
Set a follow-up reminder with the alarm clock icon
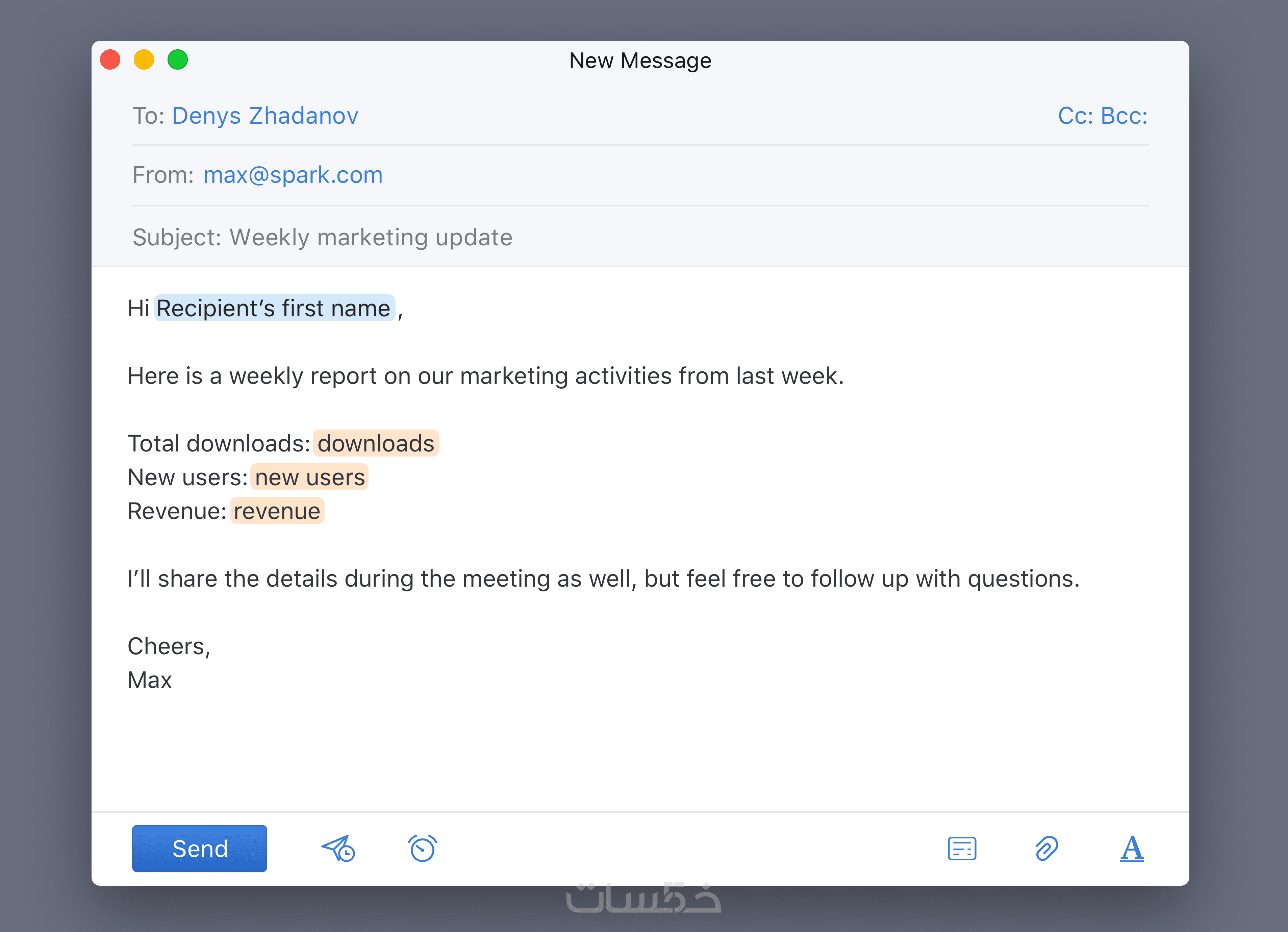click(x=423, y=849)
